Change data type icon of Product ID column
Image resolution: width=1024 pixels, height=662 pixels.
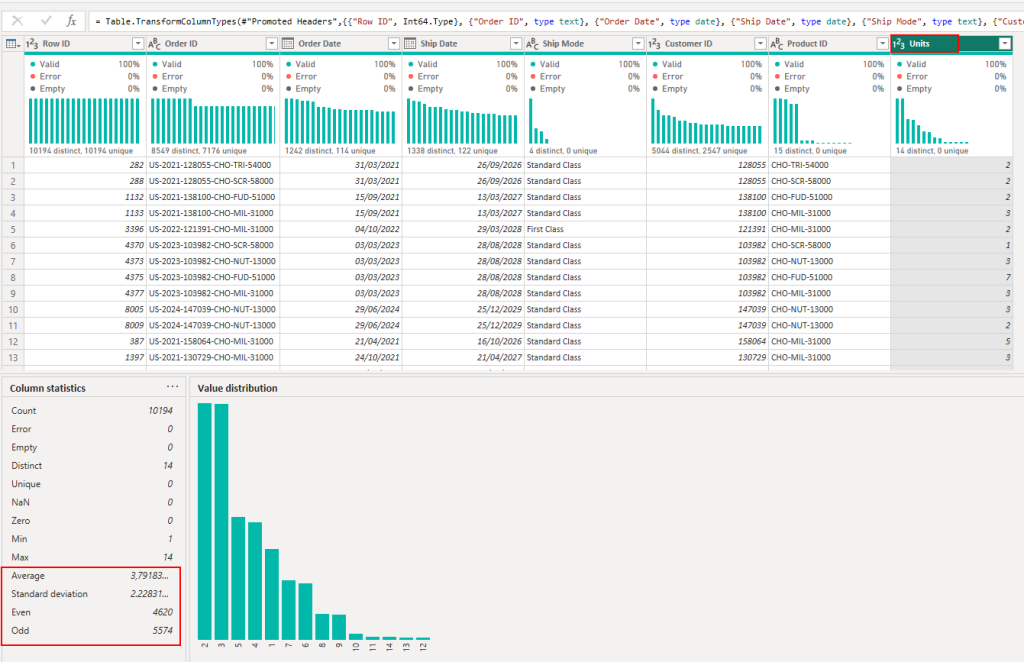(776, 44)
